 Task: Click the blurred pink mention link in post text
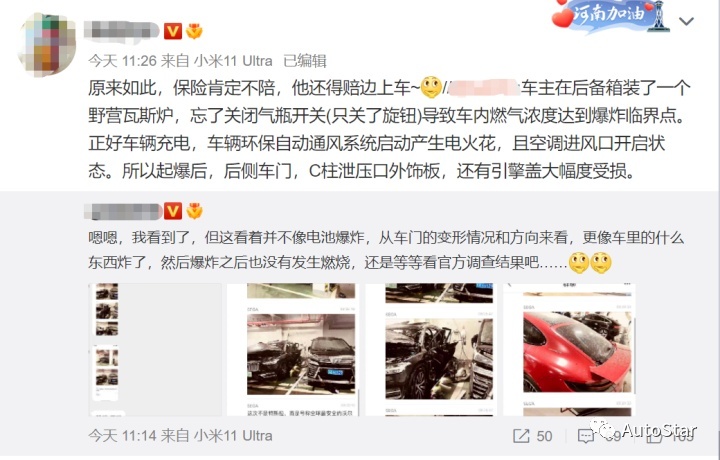pyautogui.click(x=483, y=87)
